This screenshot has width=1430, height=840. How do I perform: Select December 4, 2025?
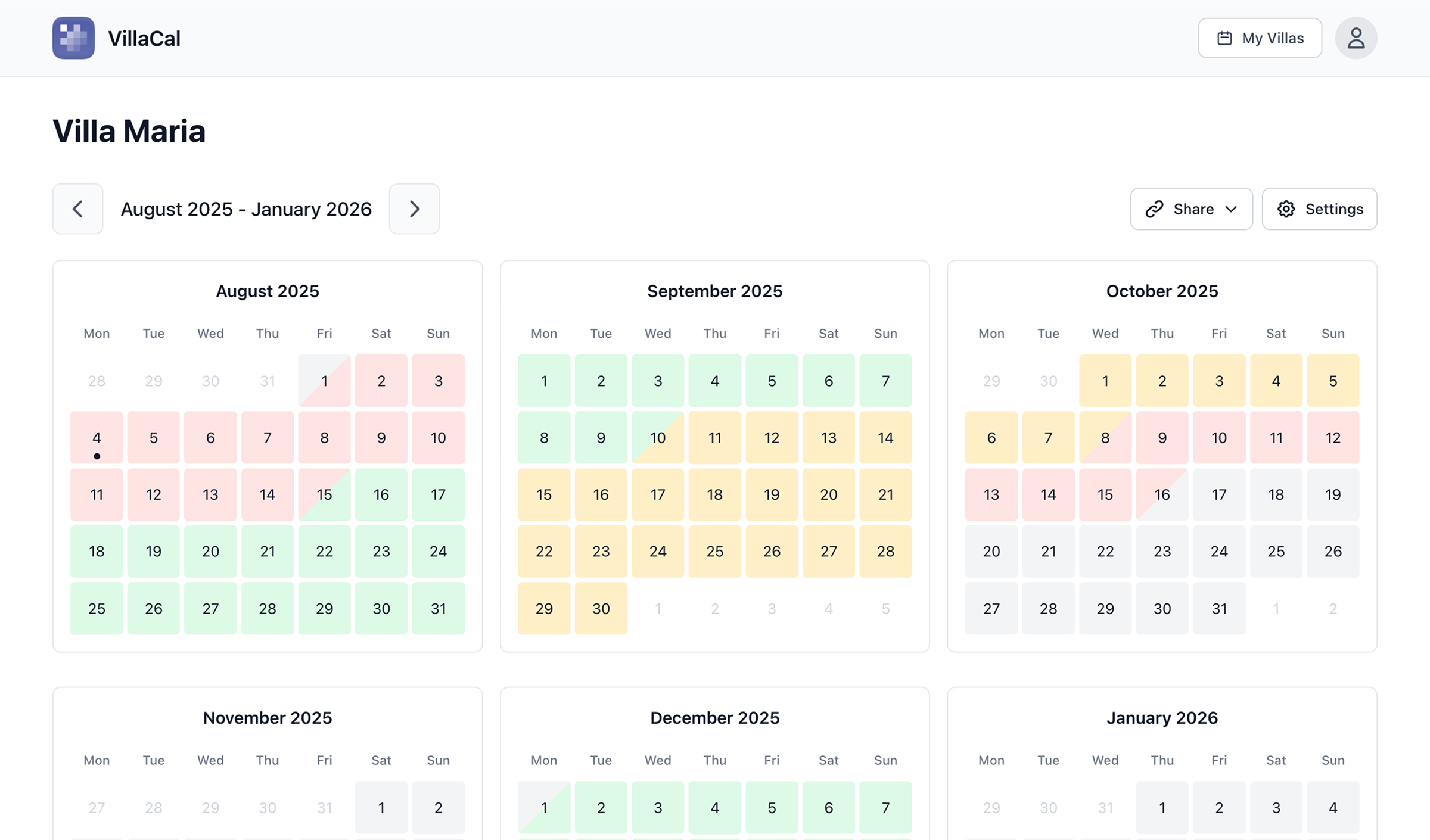(x=715, y=808)
